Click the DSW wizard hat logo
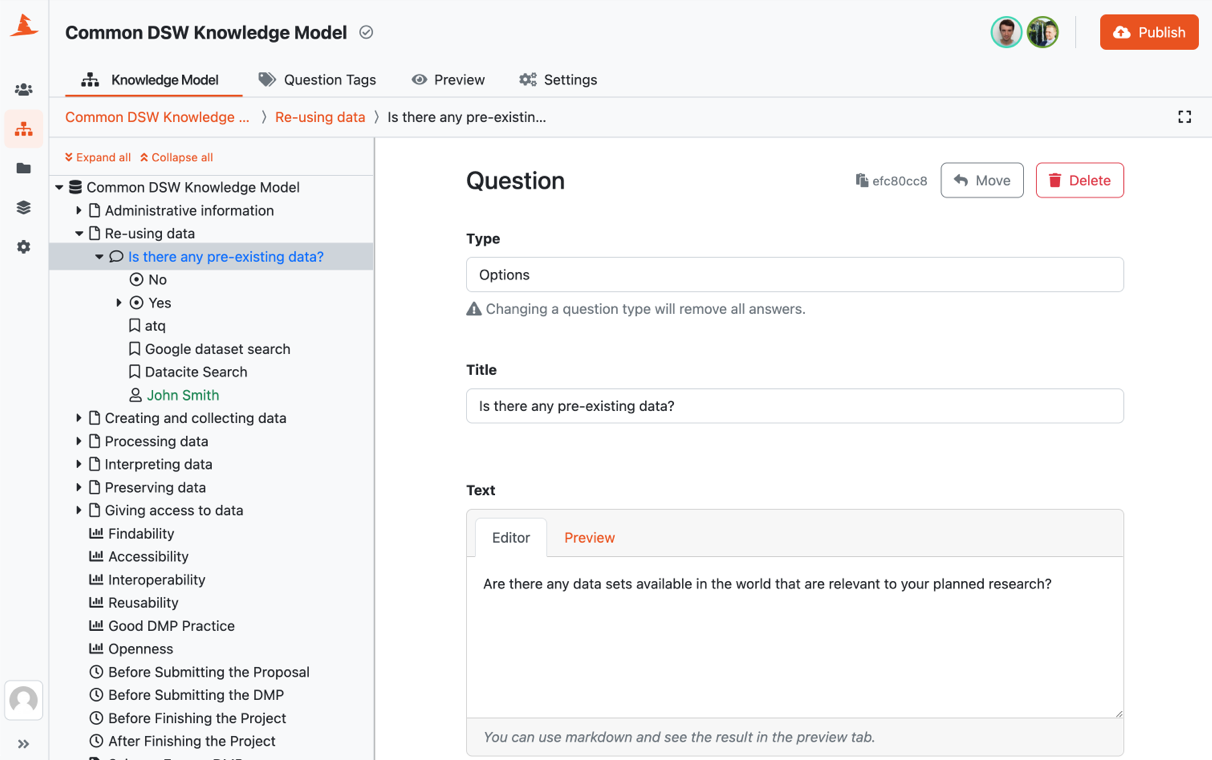 23,27
